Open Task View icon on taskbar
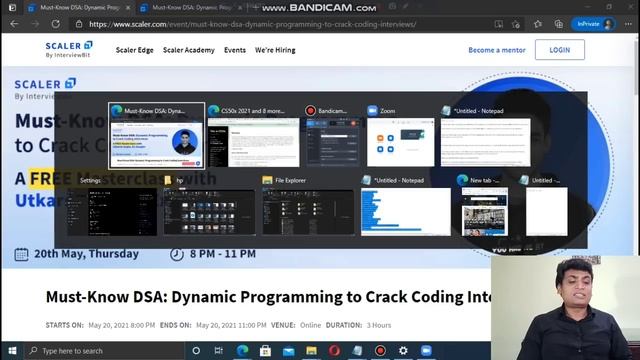 pos(219,351)
